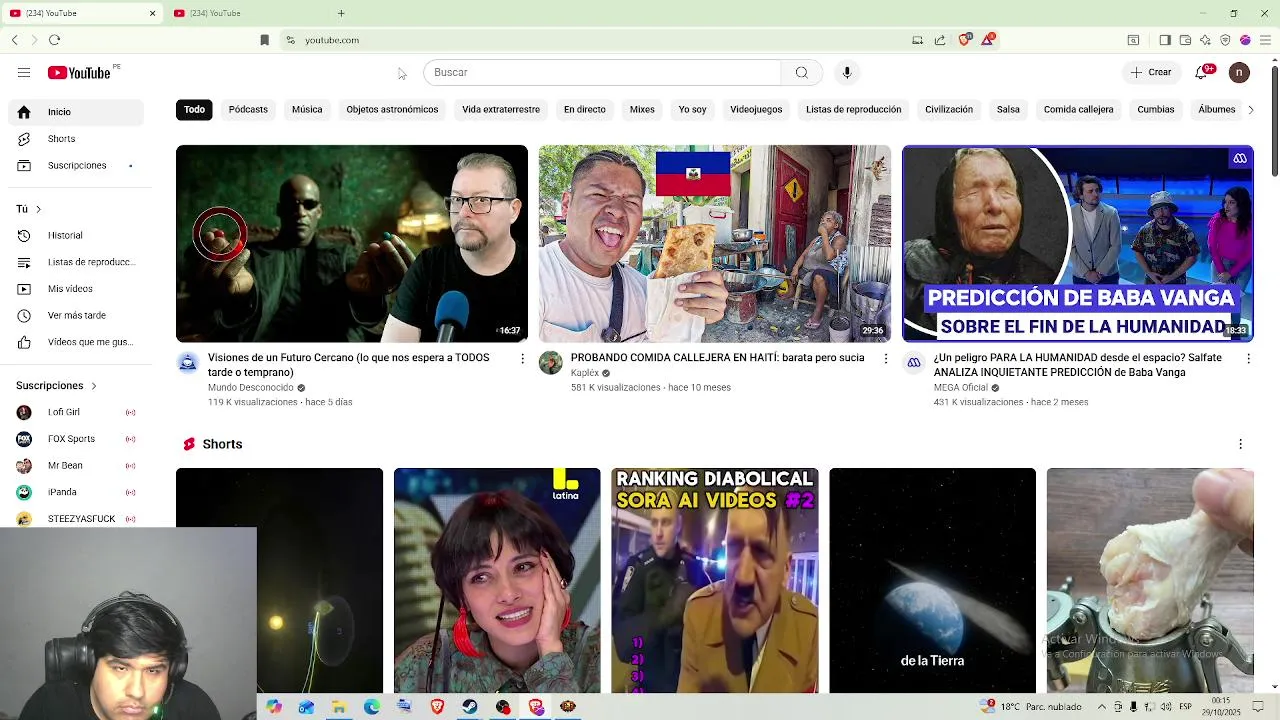Open options for Visiones de un Futuro video
Viewport: 1280px width, 720px height.
click(522, 358)
